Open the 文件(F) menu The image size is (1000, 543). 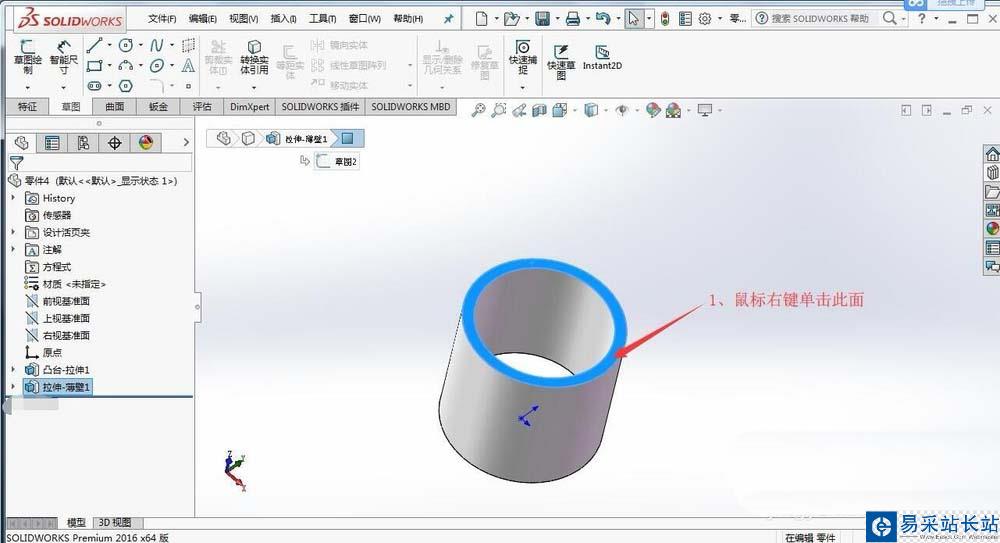click(x=162, y=19)
